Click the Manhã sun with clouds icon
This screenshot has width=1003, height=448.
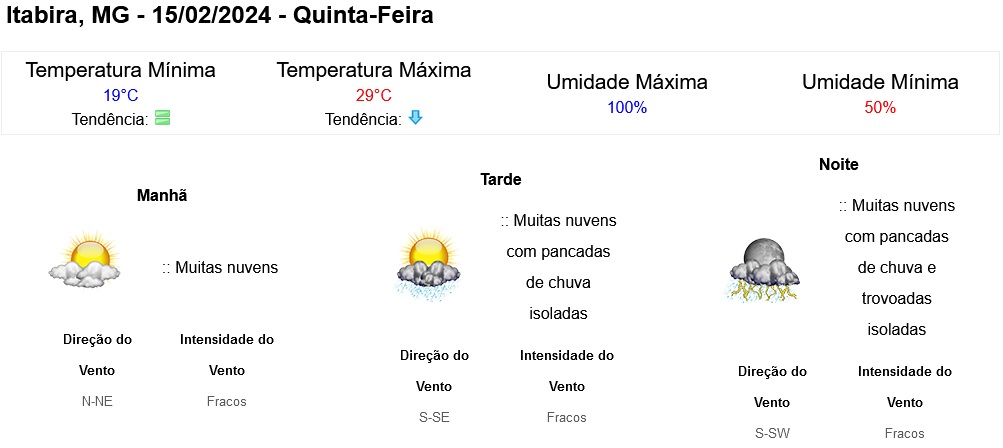point(84,262)
